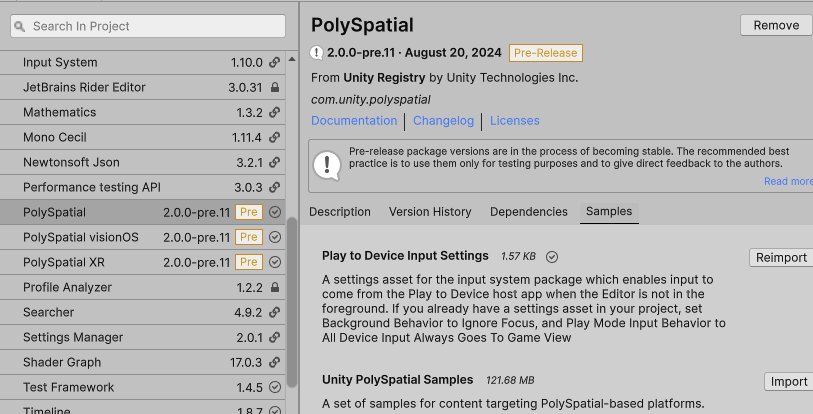Viewport: 813px width, 414px height.
Task: Click the checkmark icon beside PolySpatial visionOS
Action: (x=275, y=237)
